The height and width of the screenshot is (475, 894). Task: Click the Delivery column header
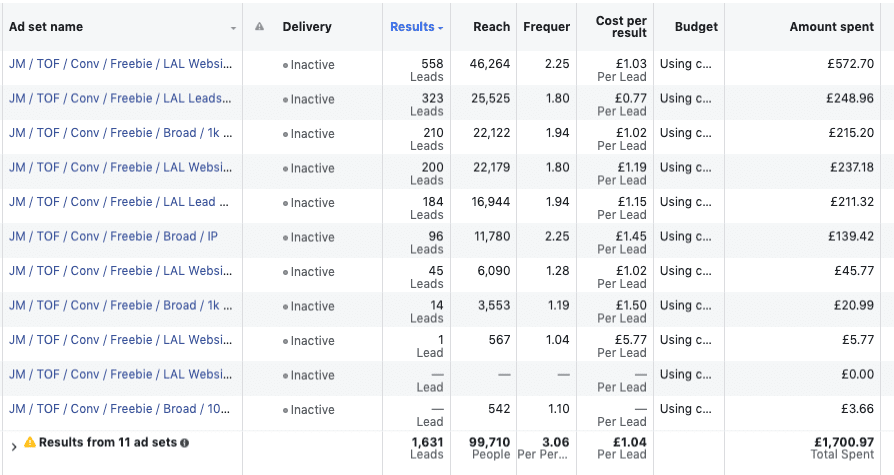pos(307,27)
